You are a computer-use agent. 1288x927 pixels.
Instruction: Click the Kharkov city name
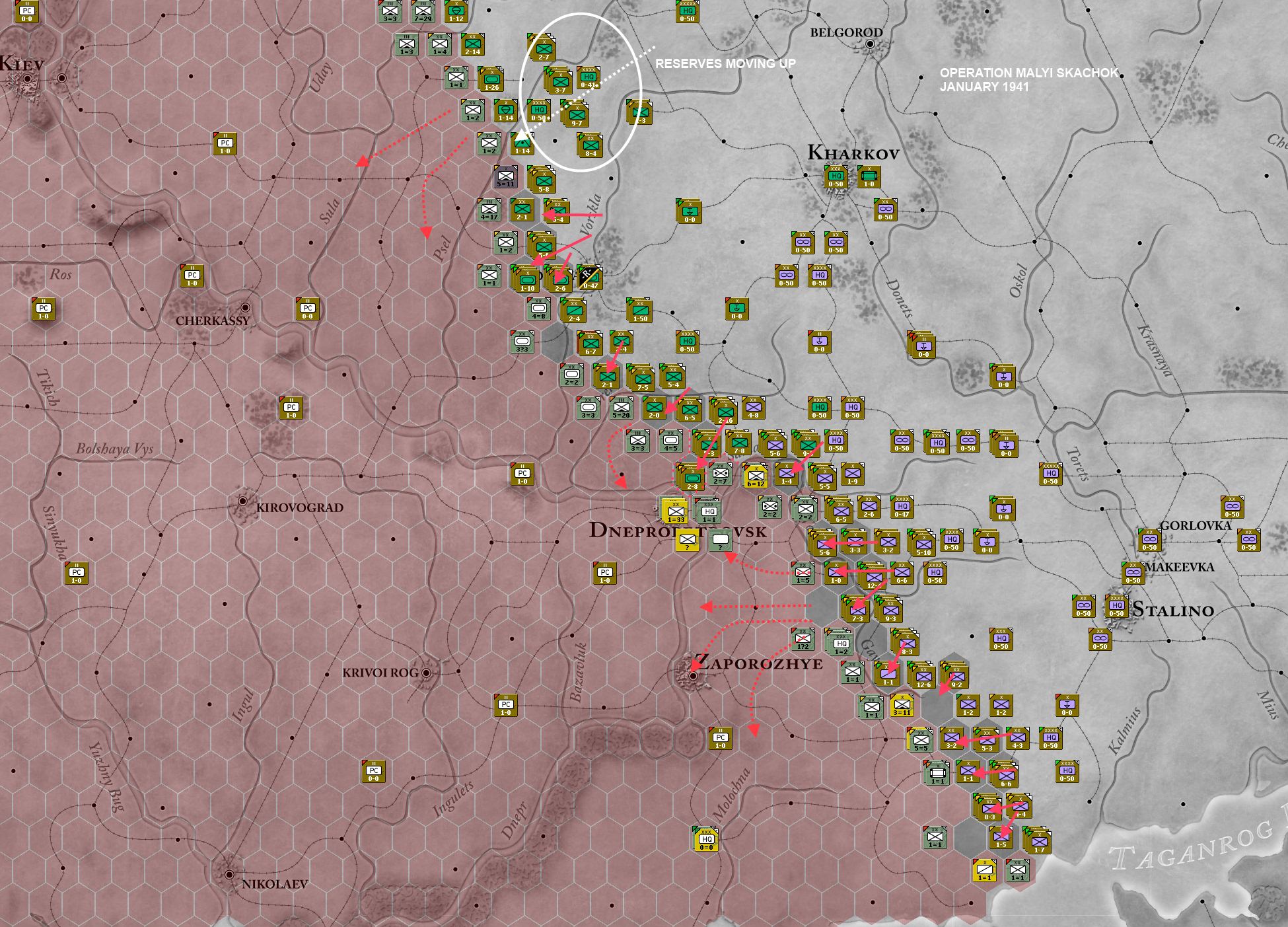click(853, 153)
